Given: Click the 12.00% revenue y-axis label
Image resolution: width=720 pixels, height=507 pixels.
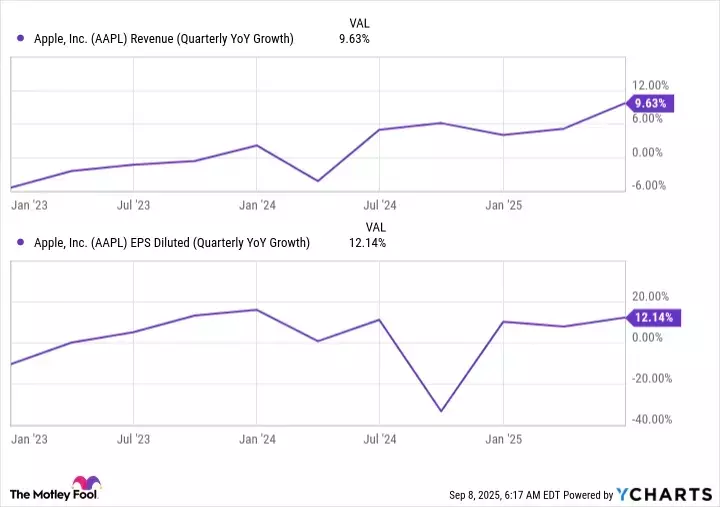Looking at the screenshot, I should tap(650, 85).
